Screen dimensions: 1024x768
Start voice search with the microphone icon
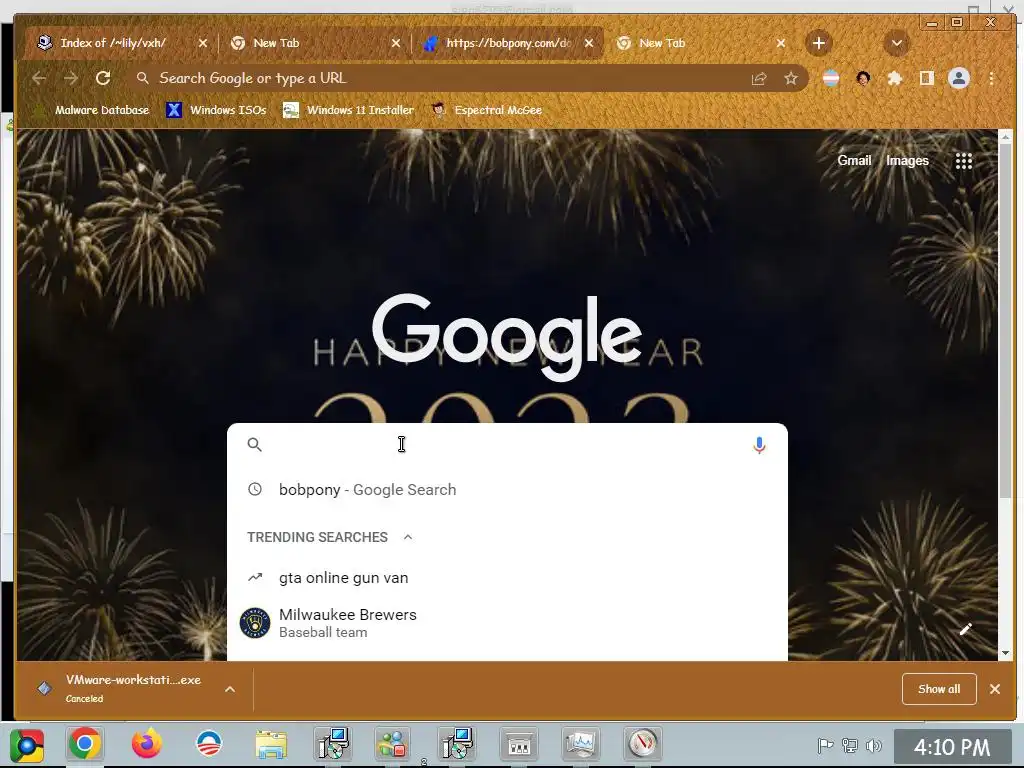coord(759,445)
